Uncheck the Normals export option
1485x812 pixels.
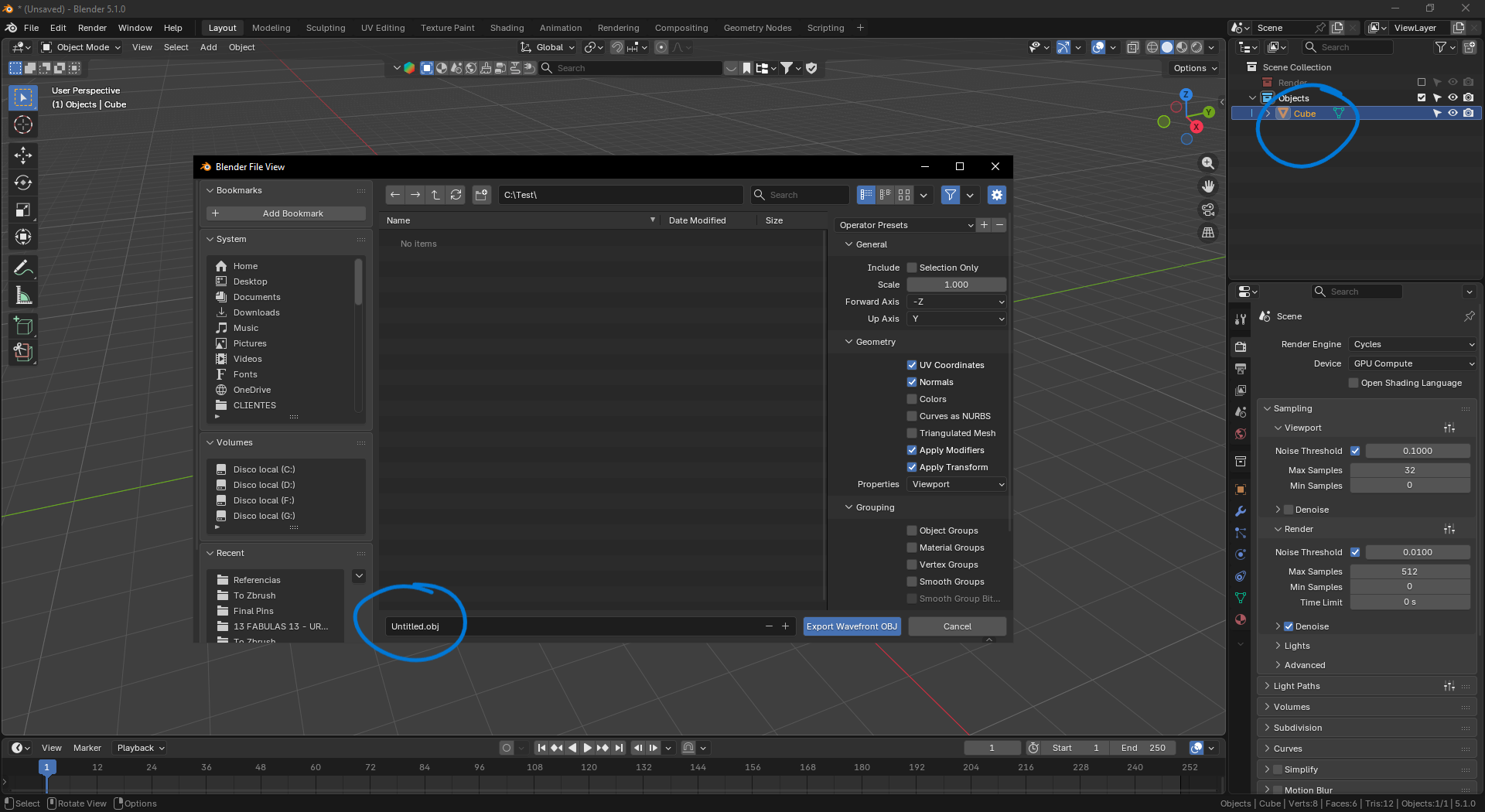[912, 382]
